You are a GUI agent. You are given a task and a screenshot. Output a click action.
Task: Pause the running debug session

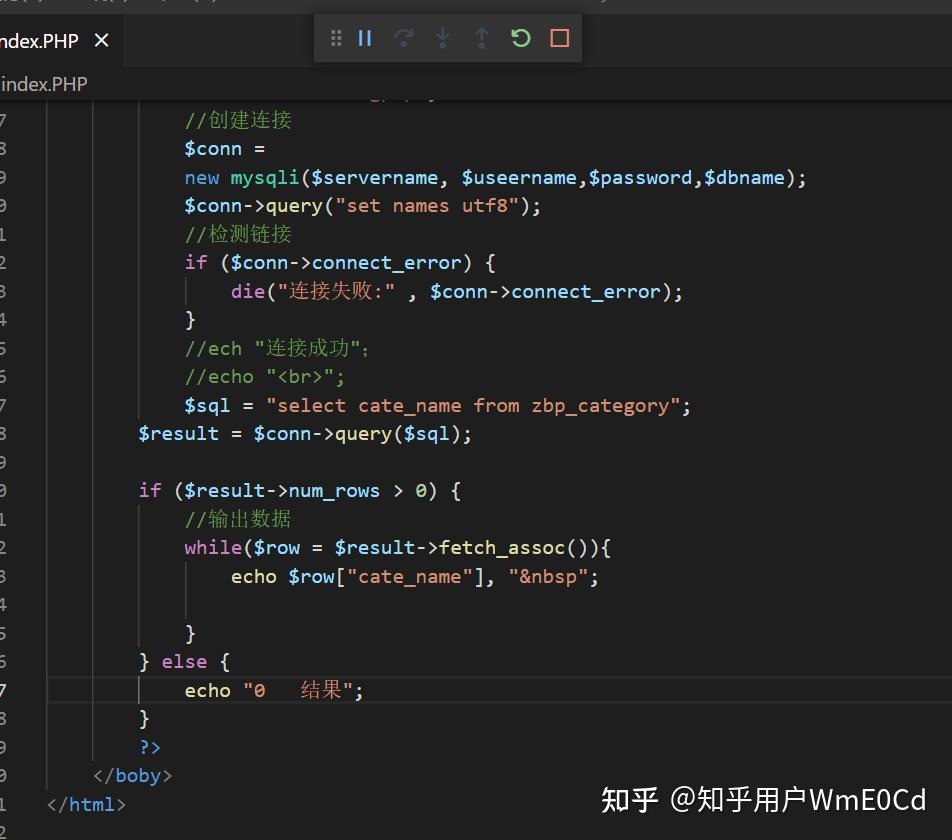click(364, 38)
